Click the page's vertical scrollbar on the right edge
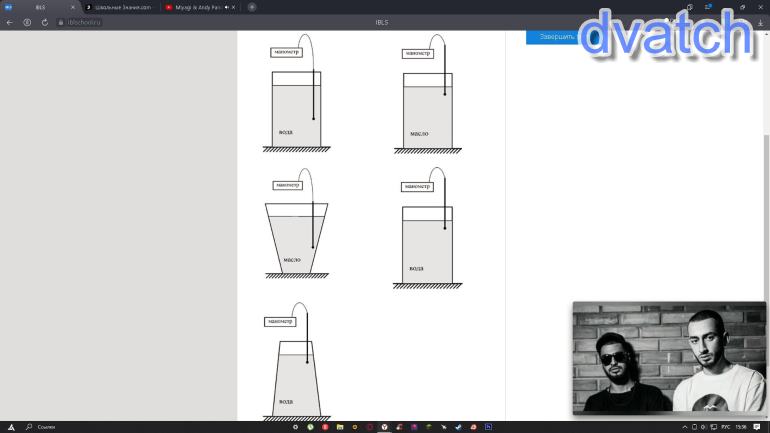Screen dimensions: 770x433 pyautogui.click(x=766, y=200)
